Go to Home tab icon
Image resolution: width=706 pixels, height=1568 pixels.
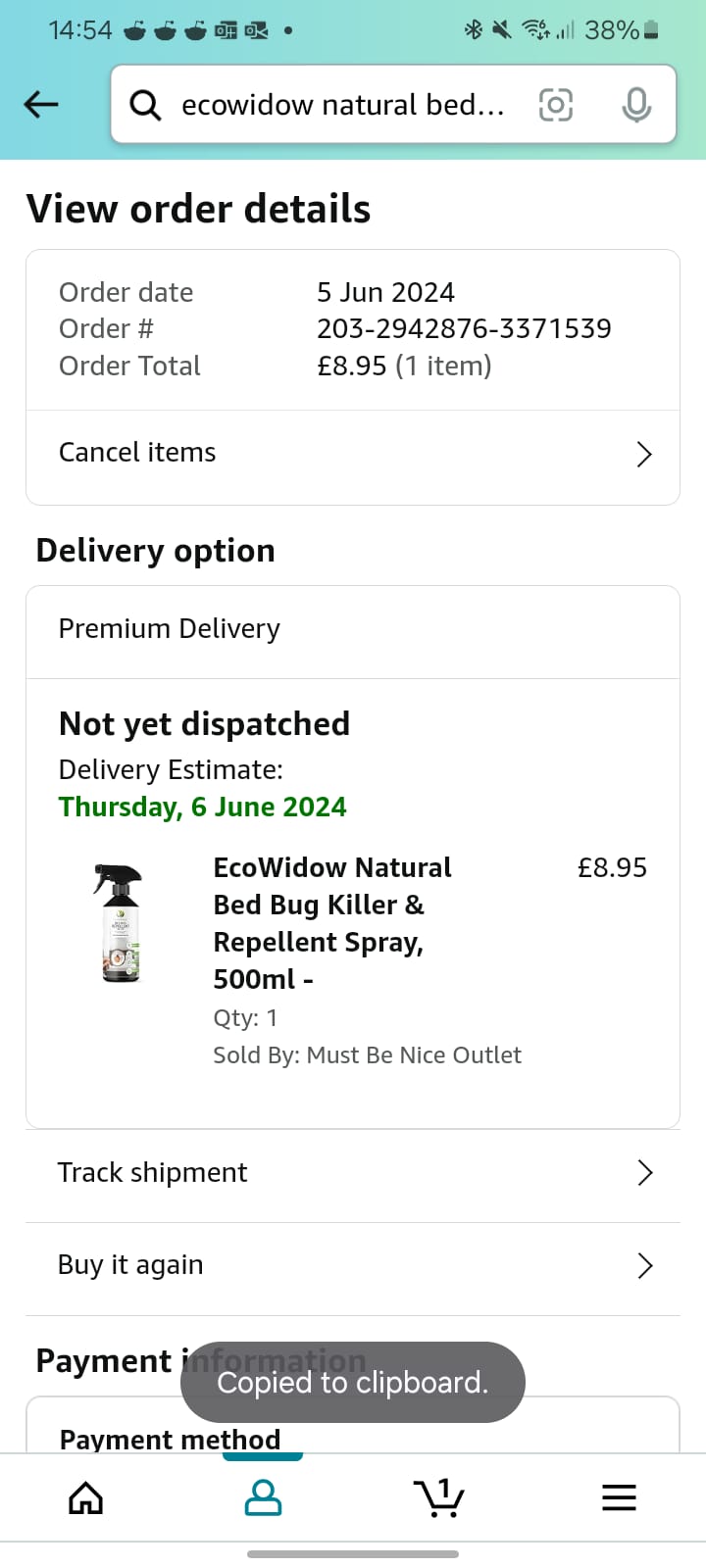point(86,1497)
